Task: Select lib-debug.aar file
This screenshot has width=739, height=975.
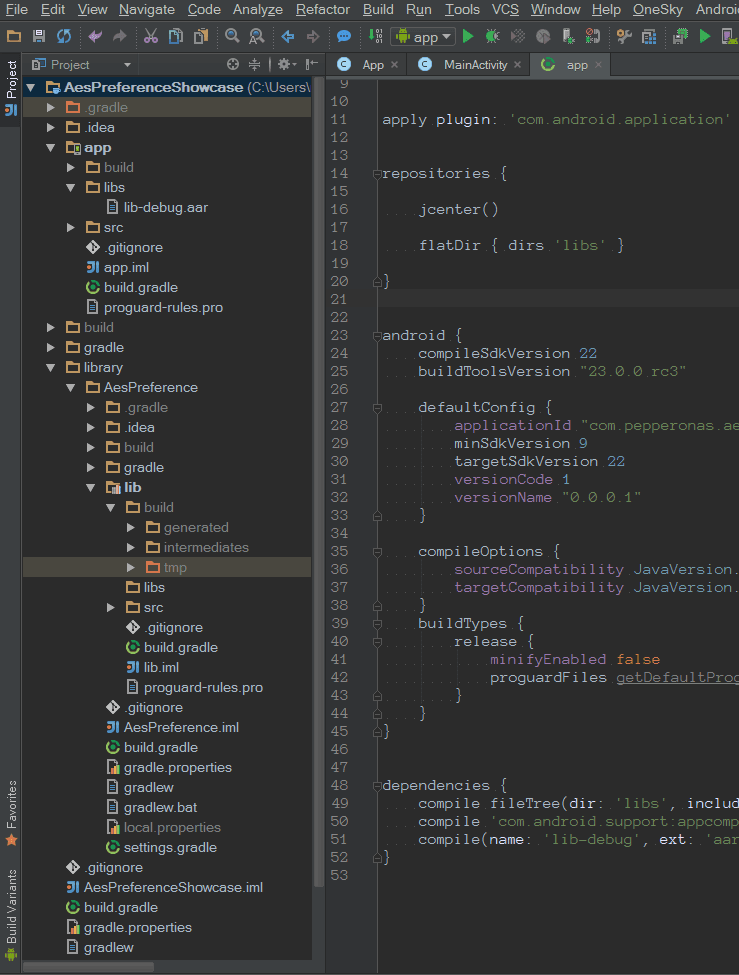Action: (165, 208)
